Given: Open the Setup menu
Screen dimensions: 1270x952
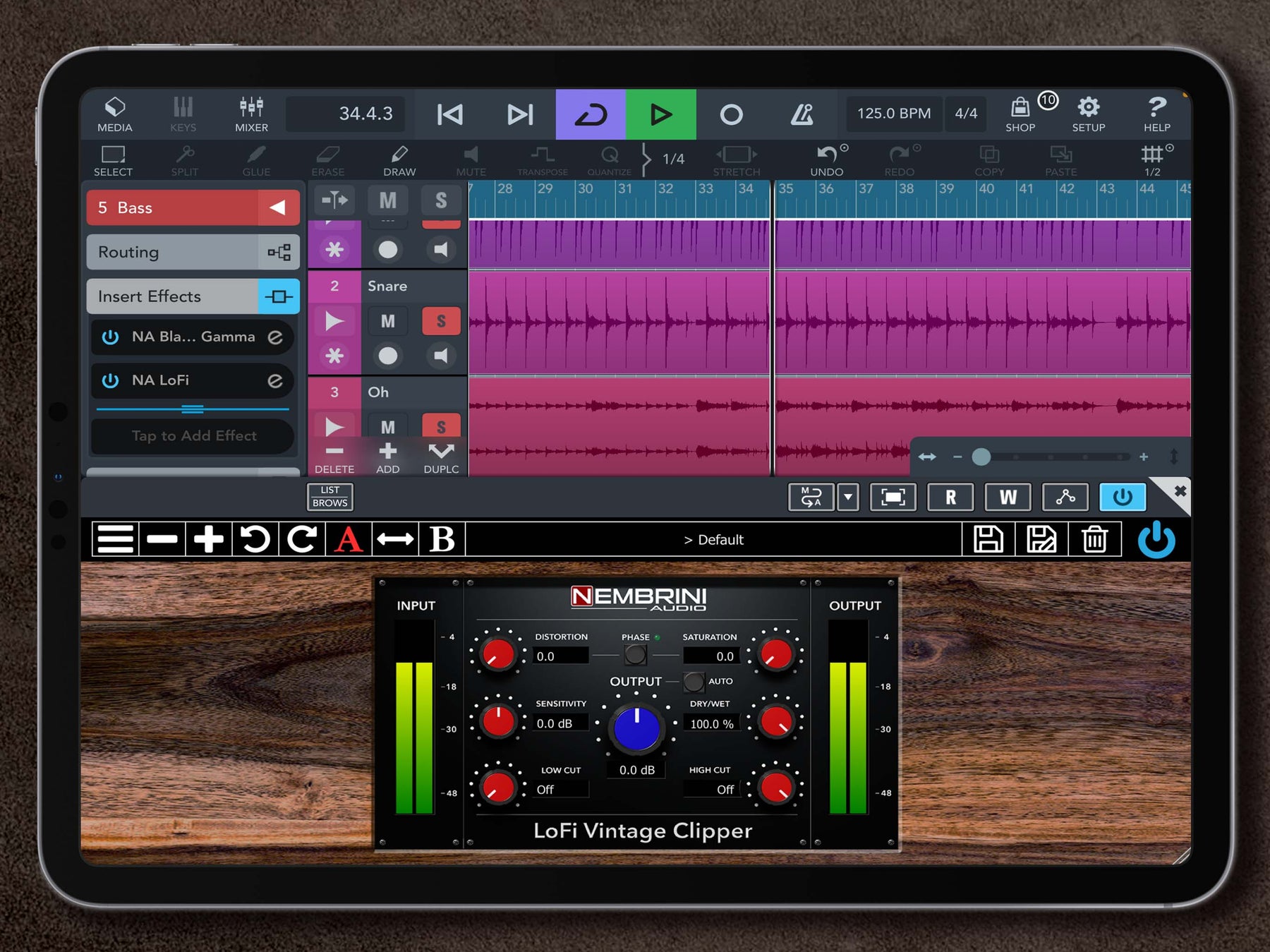Looking at the screenshot, I should click(1089, 114).
